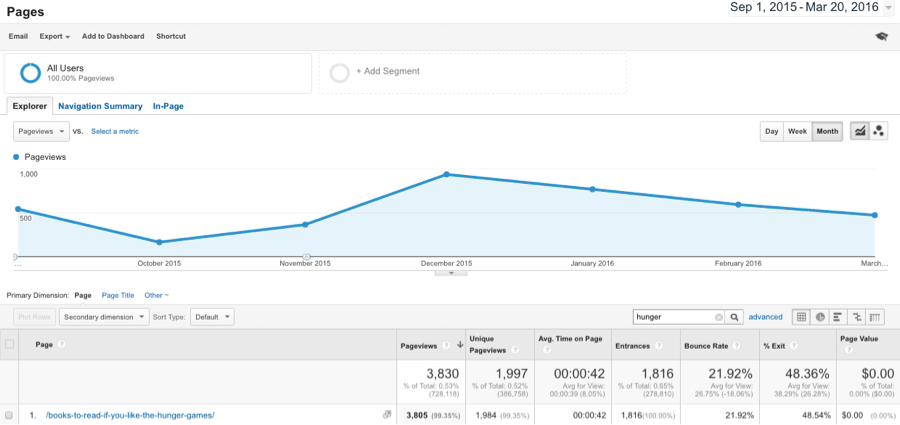This screenshot has height=425, width=900.
Task: Show help for Entrances column
Action: tap(658, 346)
